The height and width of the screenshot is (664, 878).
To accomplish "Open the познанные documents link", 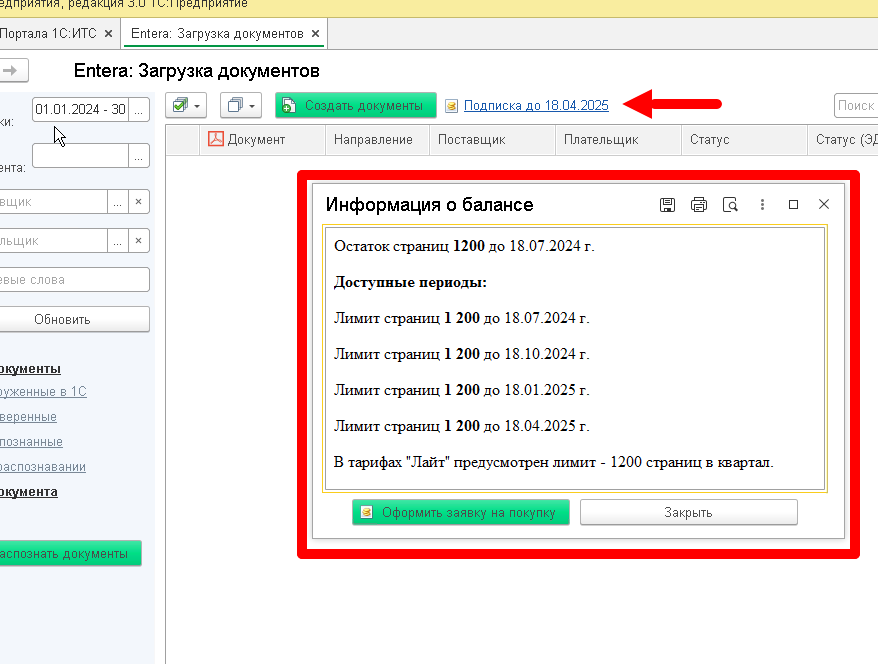I will coord(31,442).
